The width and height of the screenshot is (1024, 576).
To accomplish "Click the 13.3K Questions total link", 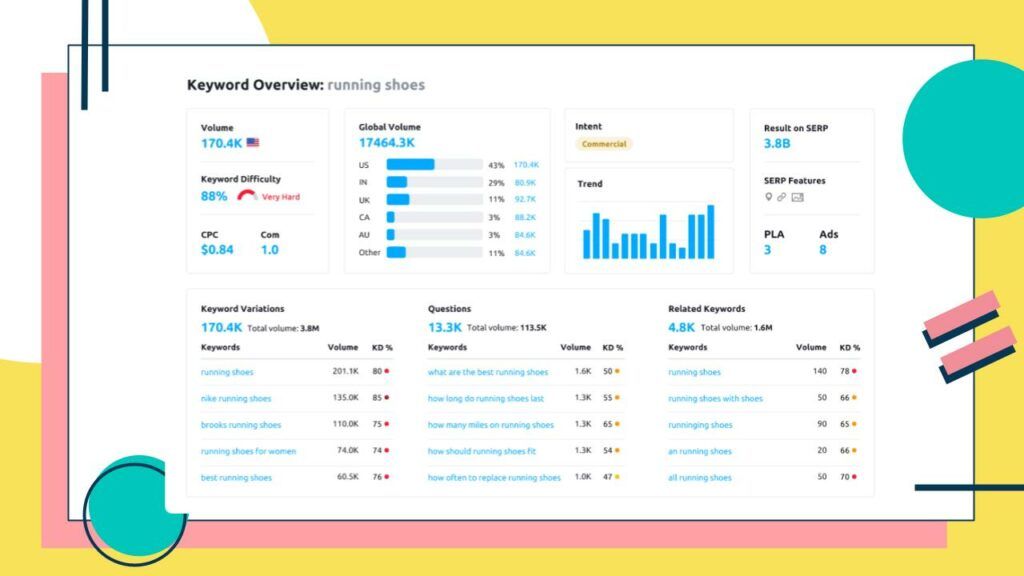I will tap(444, 327).
